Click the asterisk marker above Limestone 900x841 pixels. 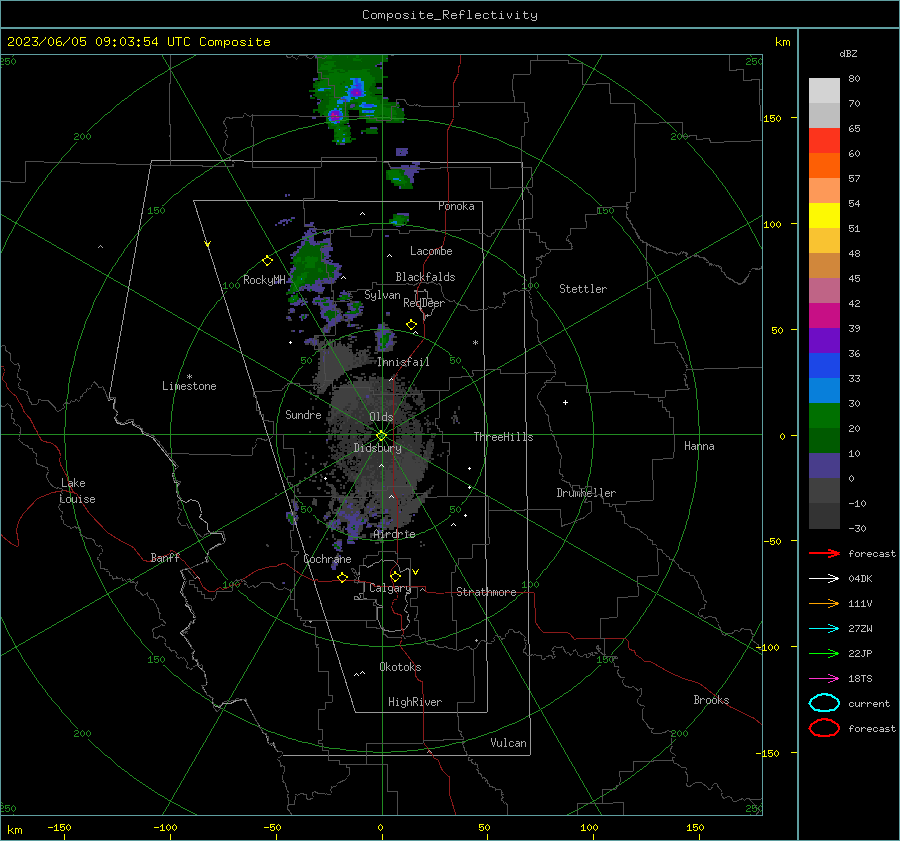[189, 377]
